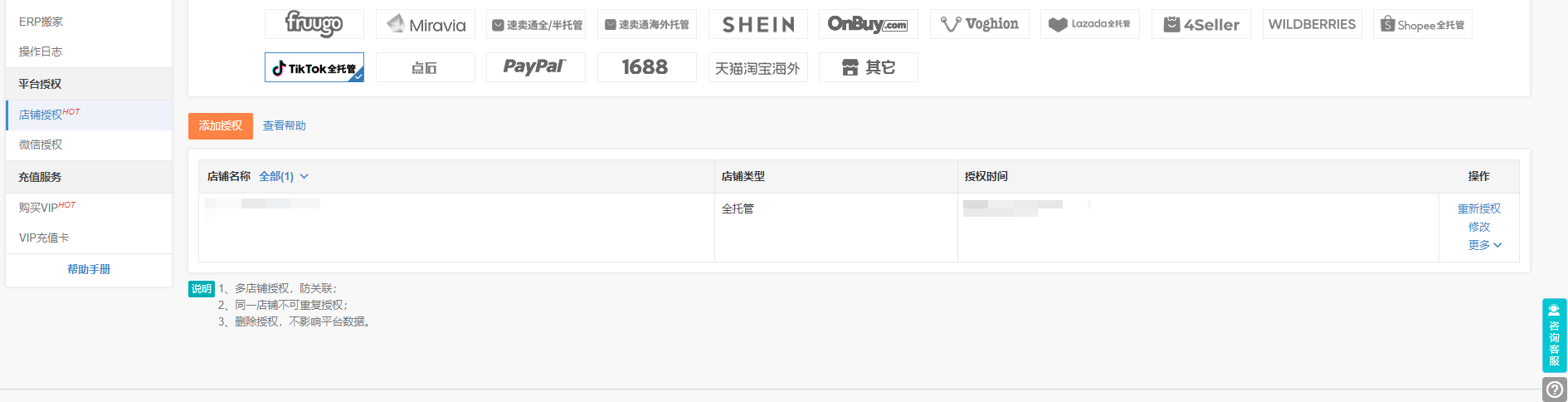Choose the Miravia platform logo

tap(426, 24)
